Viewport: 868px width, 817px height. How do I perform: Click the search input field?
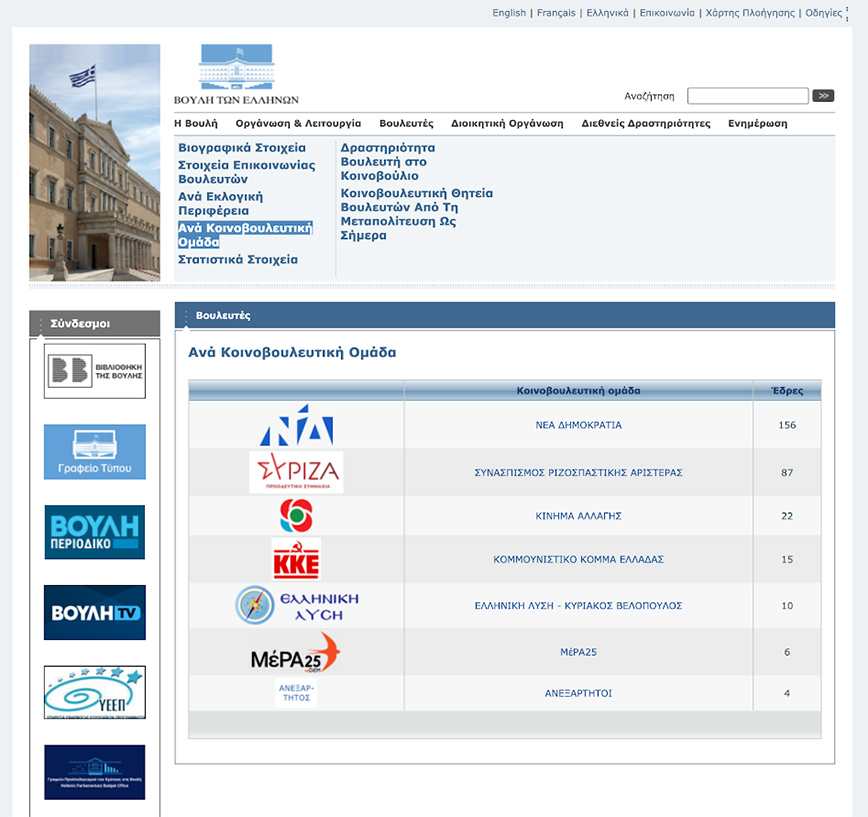click(747, 96)
